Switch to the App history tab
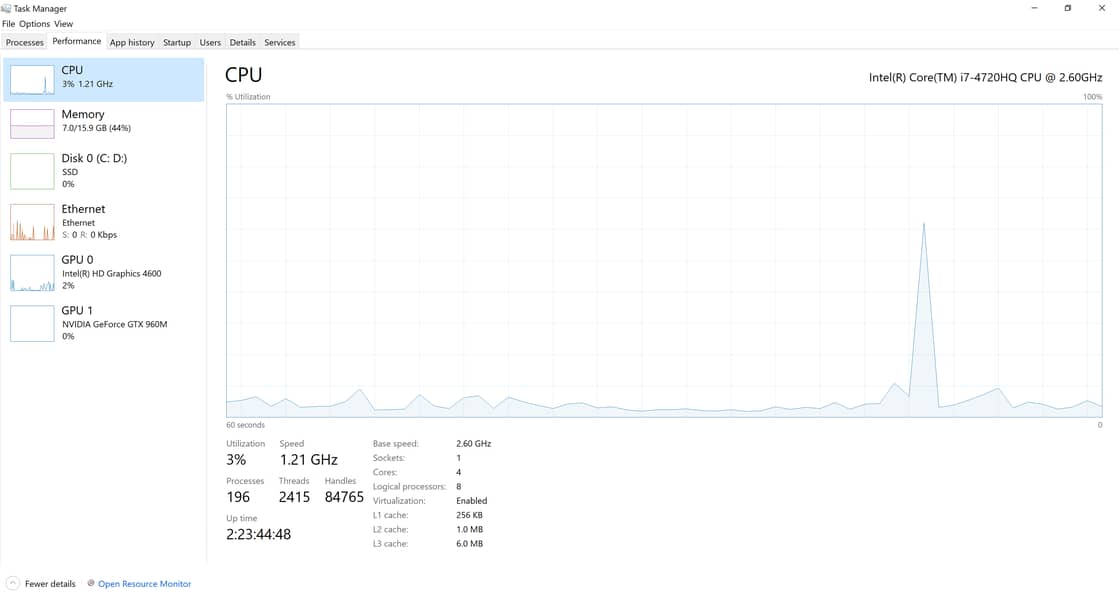This screenshot has height=600, width=1119. pos(132,42)
